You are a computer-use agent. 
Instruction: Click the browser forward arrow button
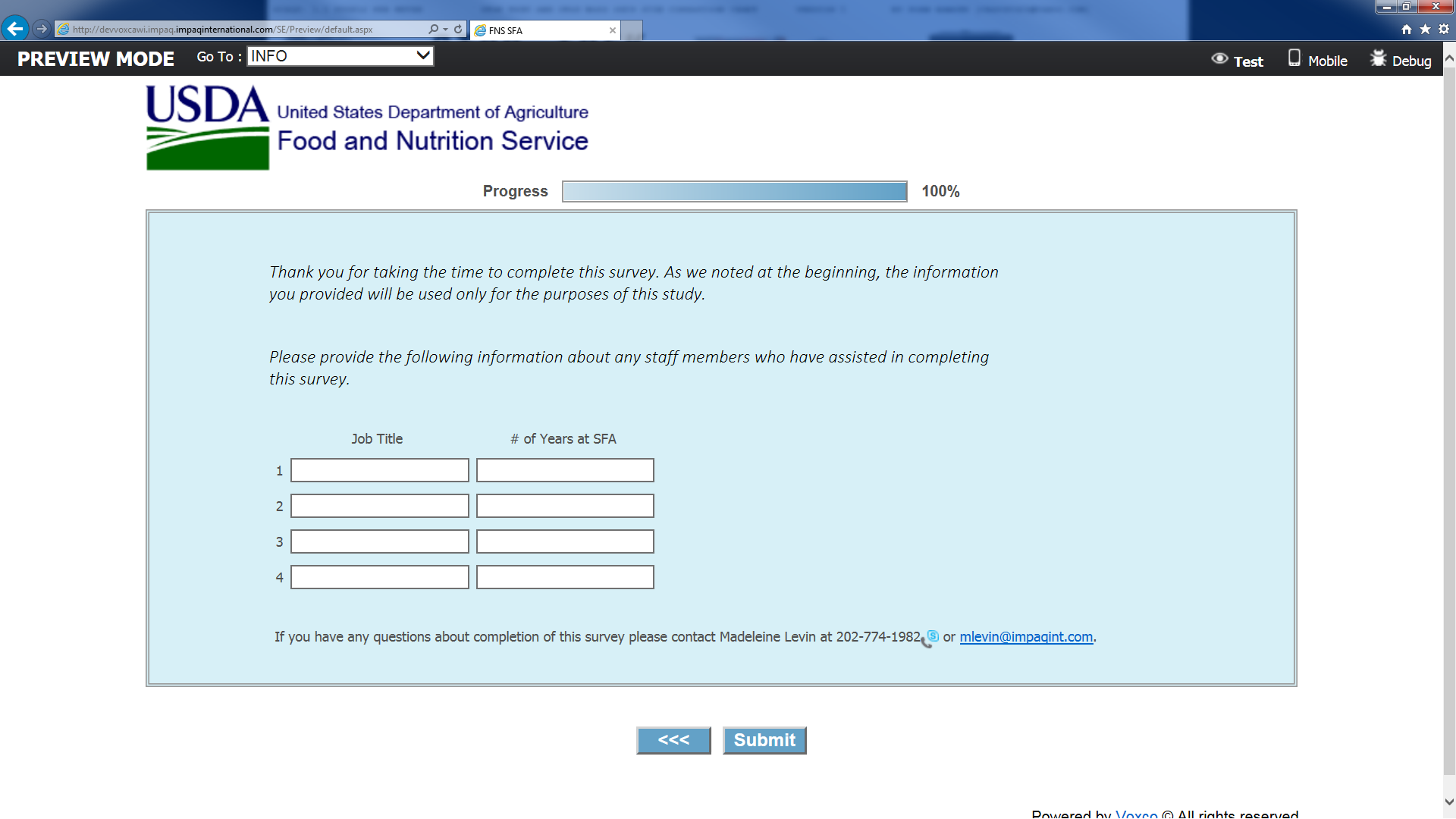[x=42, y=29]
